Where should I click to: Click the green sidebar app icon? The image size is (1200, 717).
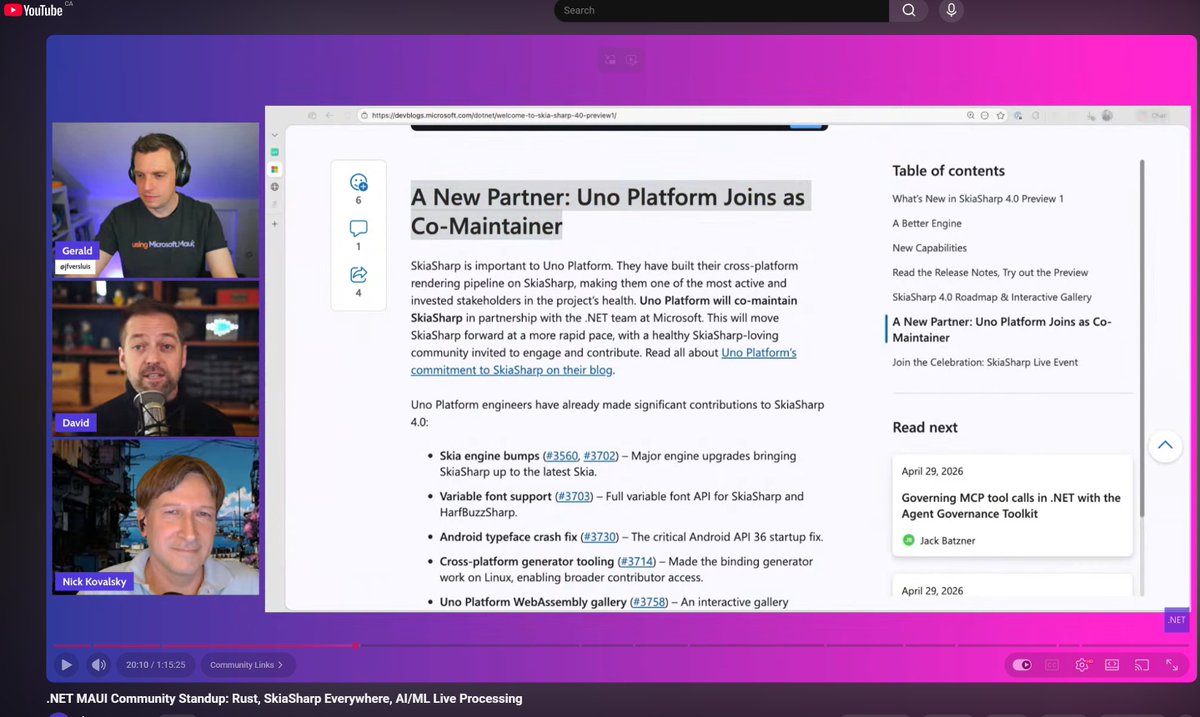[275, 152]
